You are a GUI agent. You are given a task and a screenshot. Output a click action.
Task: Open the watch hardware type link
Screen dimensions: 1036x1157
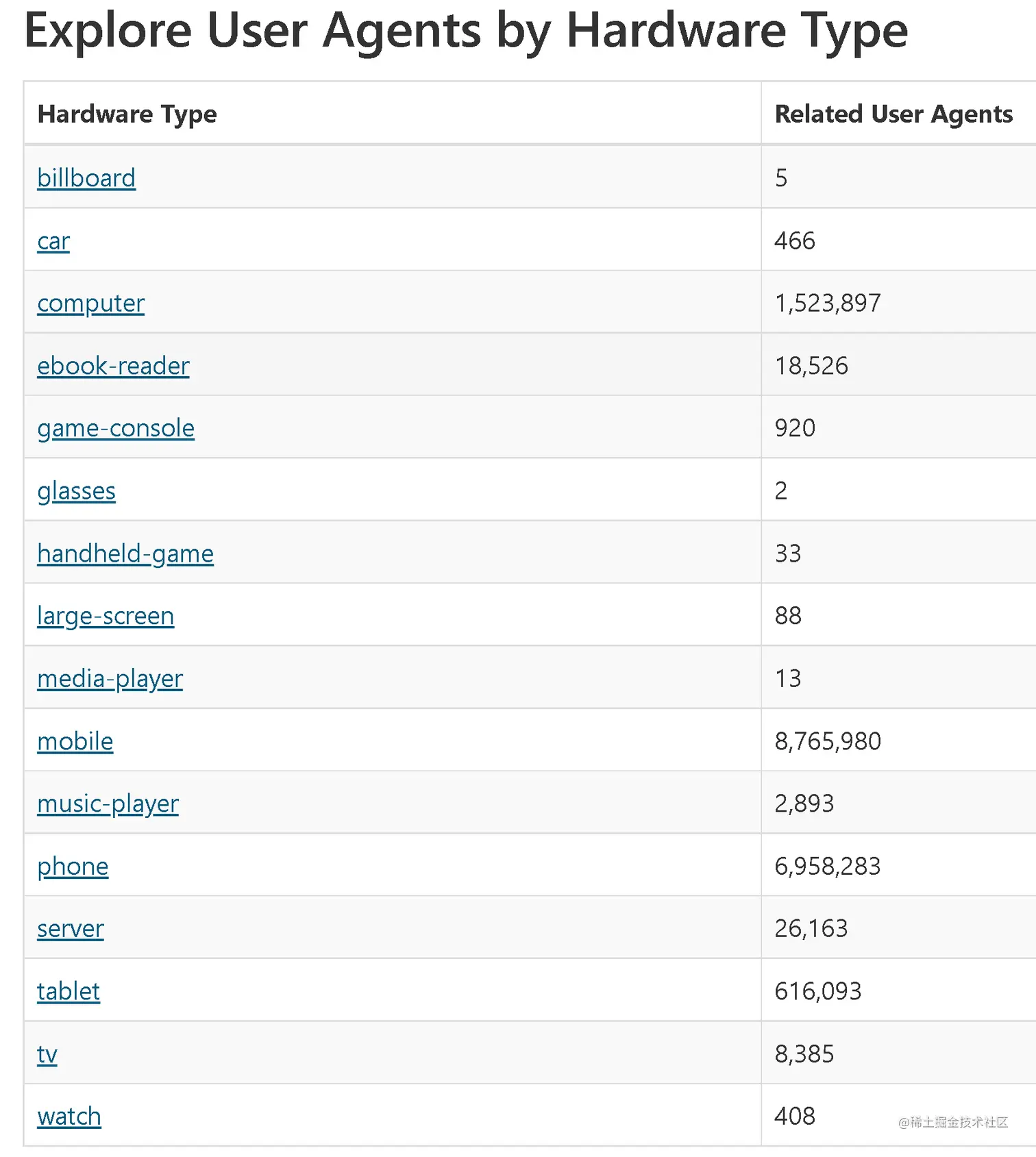(x=69, y=1117)
